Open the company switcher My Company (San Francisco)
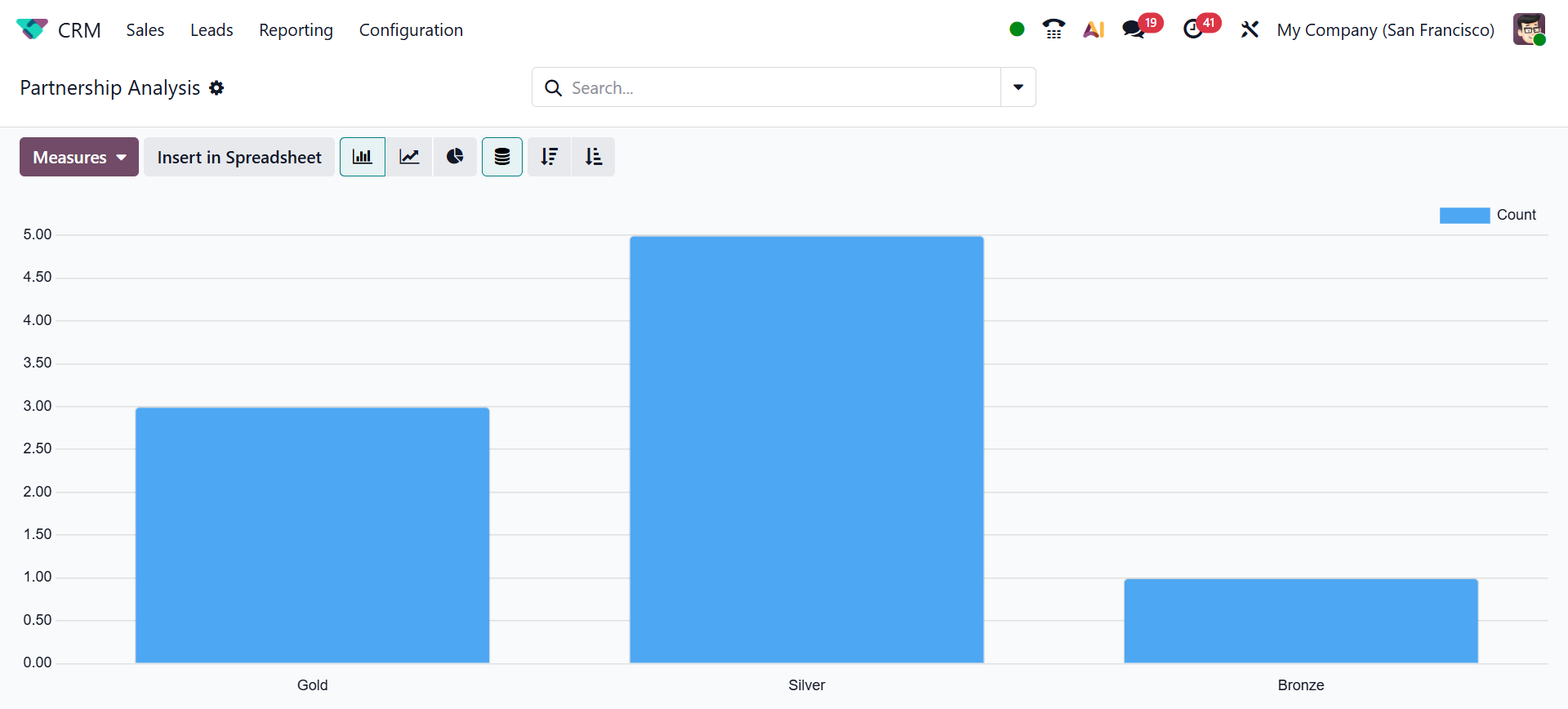The image size is (1568, 709). [1386, 29]
